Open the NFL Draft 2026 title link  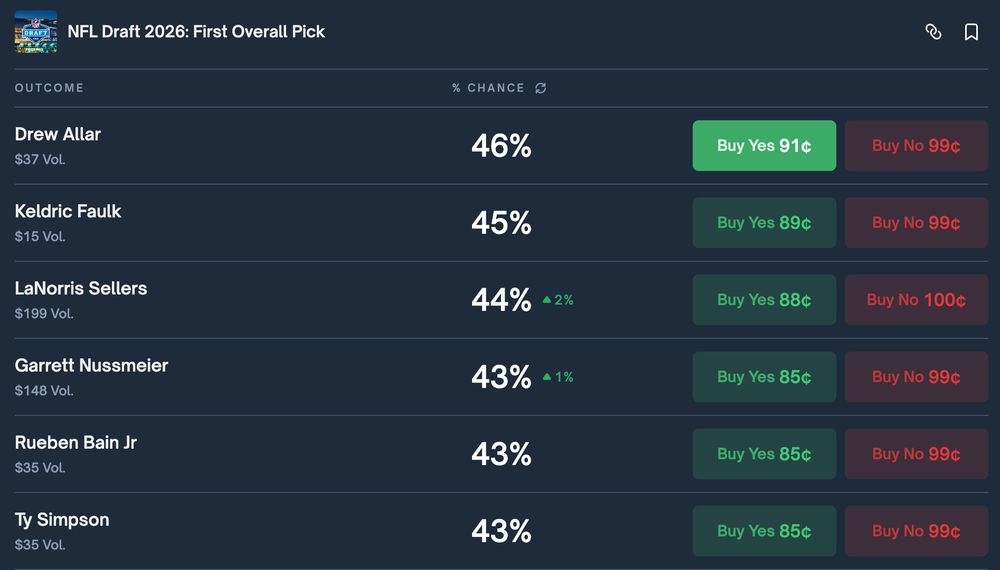point(196,32)
